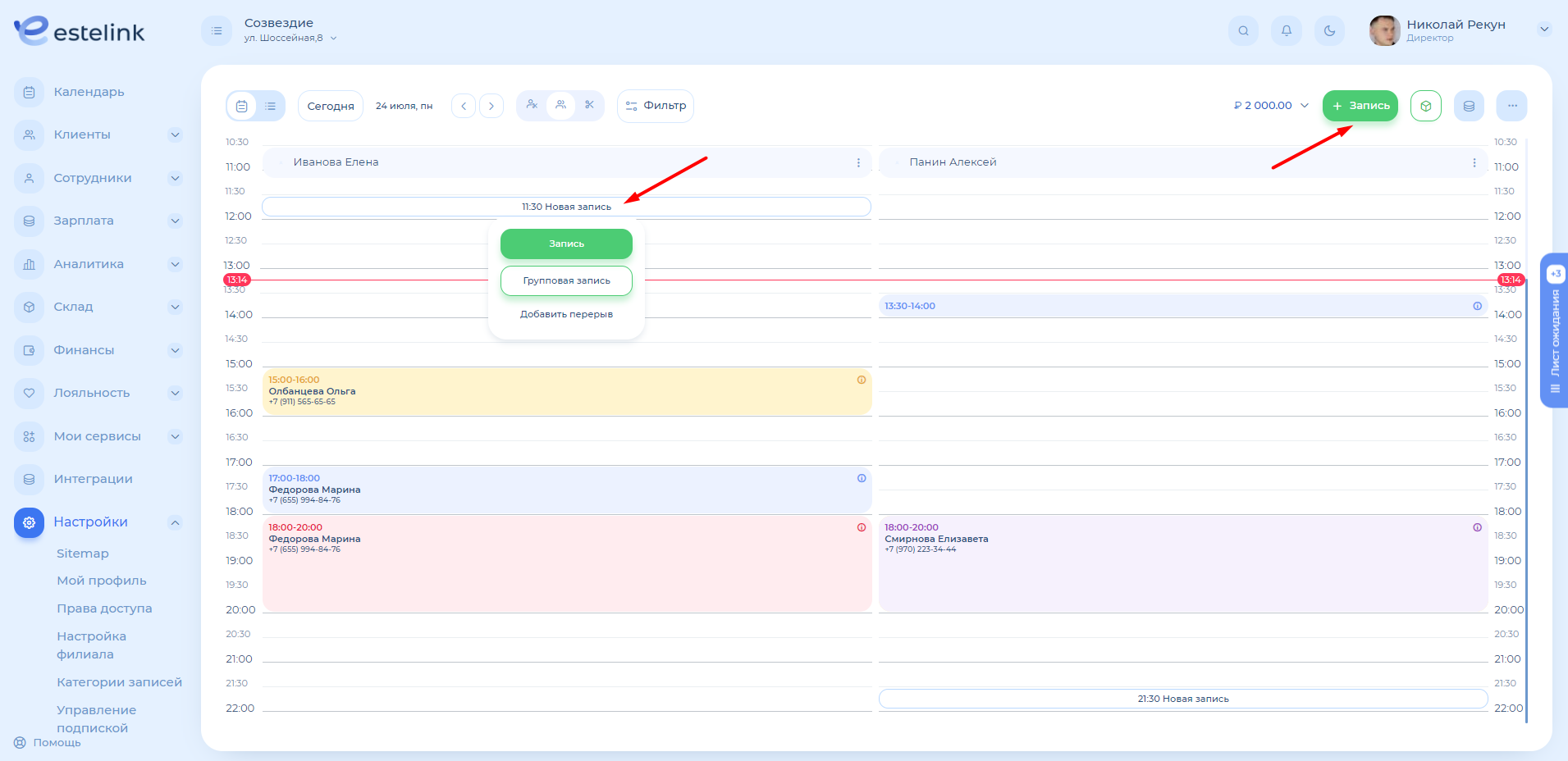Collapse the Настройки sidebar section
Image resolution: width=1568 pixels, height=761 pixels.
click(x=175, y=522)
